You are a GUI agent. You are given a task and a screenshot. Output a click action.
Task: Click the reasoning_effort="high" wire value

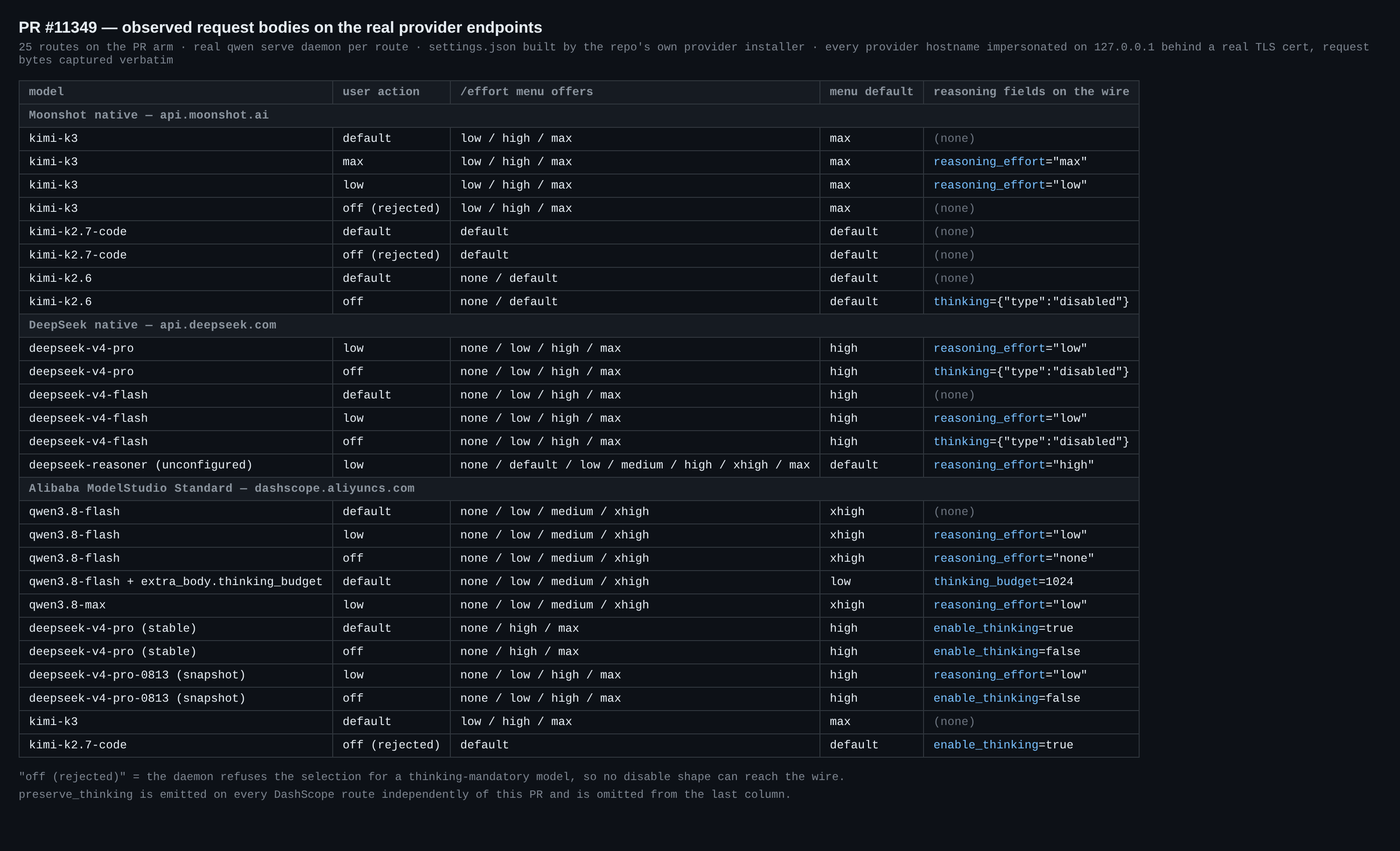coord(1013,465)
